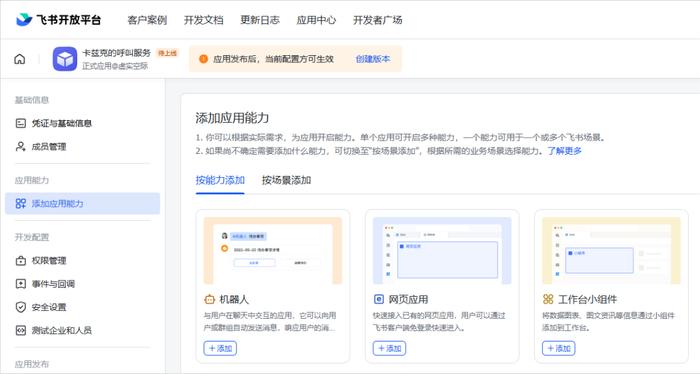Click the 创建版本 link
This screenshot has height=374, width=700.
click(x=373, y=59)
